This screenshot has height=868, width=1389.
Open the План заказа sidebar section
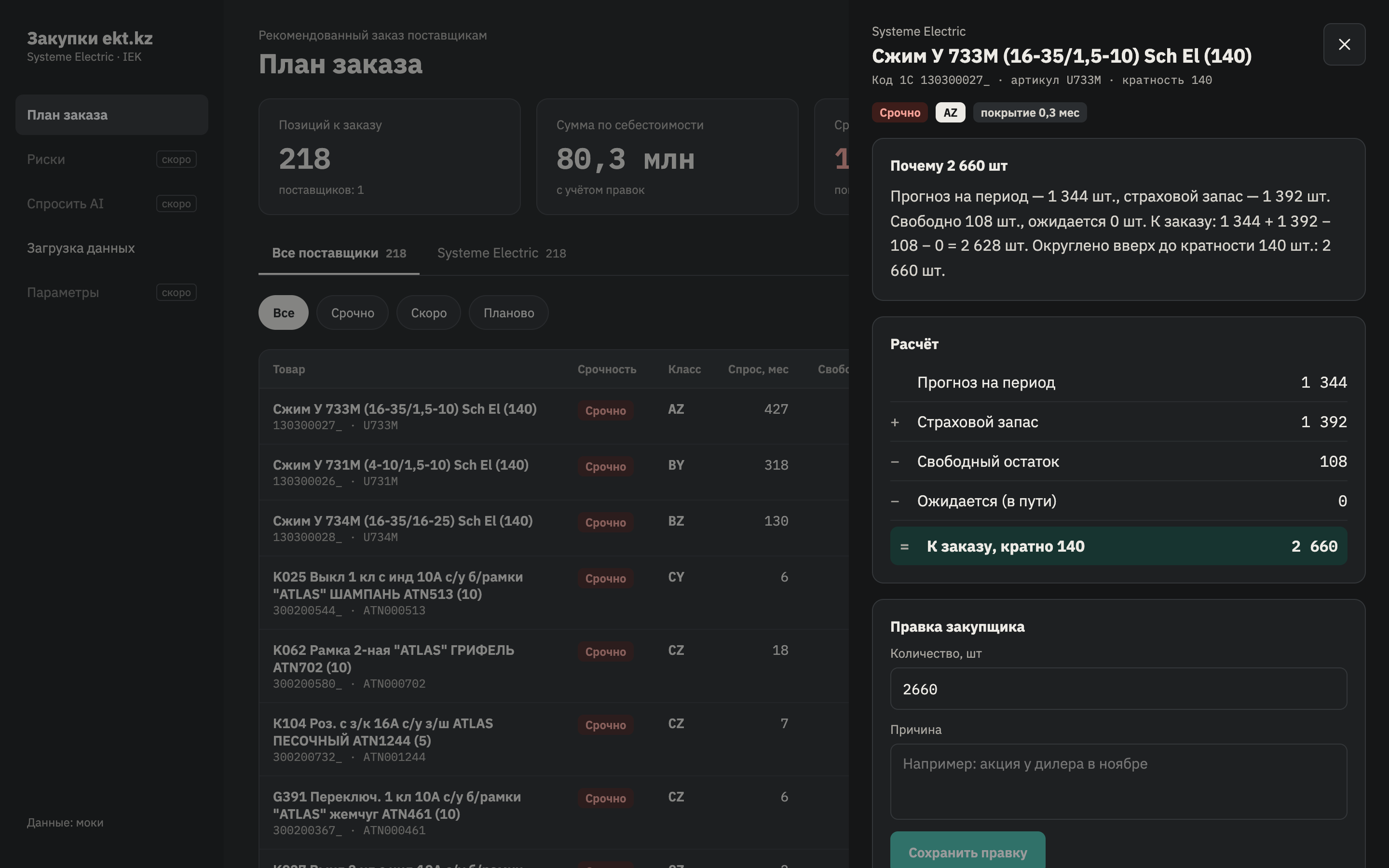point(111,115)
